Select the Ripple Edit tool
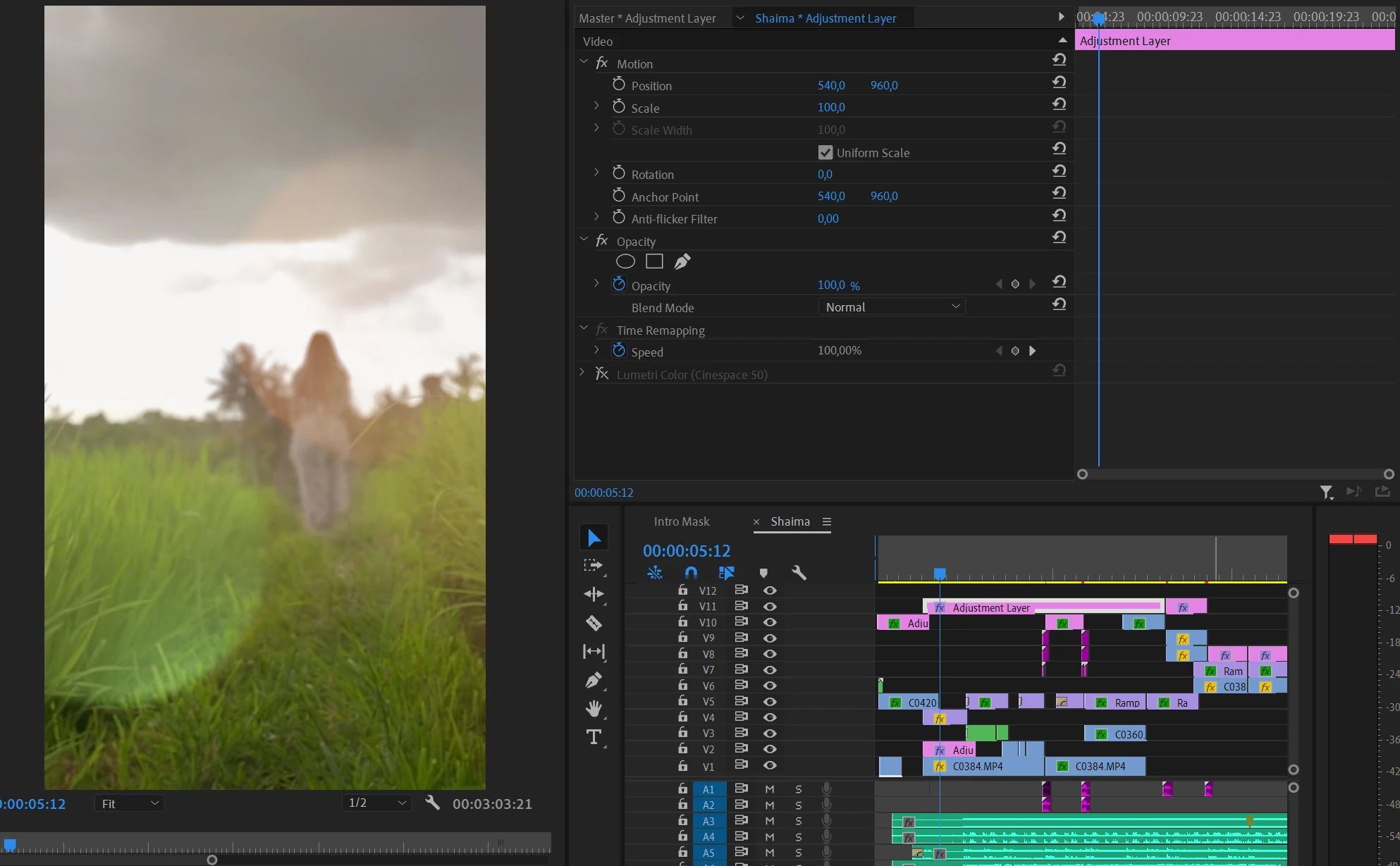Screen dimensions: 1400x866 [594, 594]
